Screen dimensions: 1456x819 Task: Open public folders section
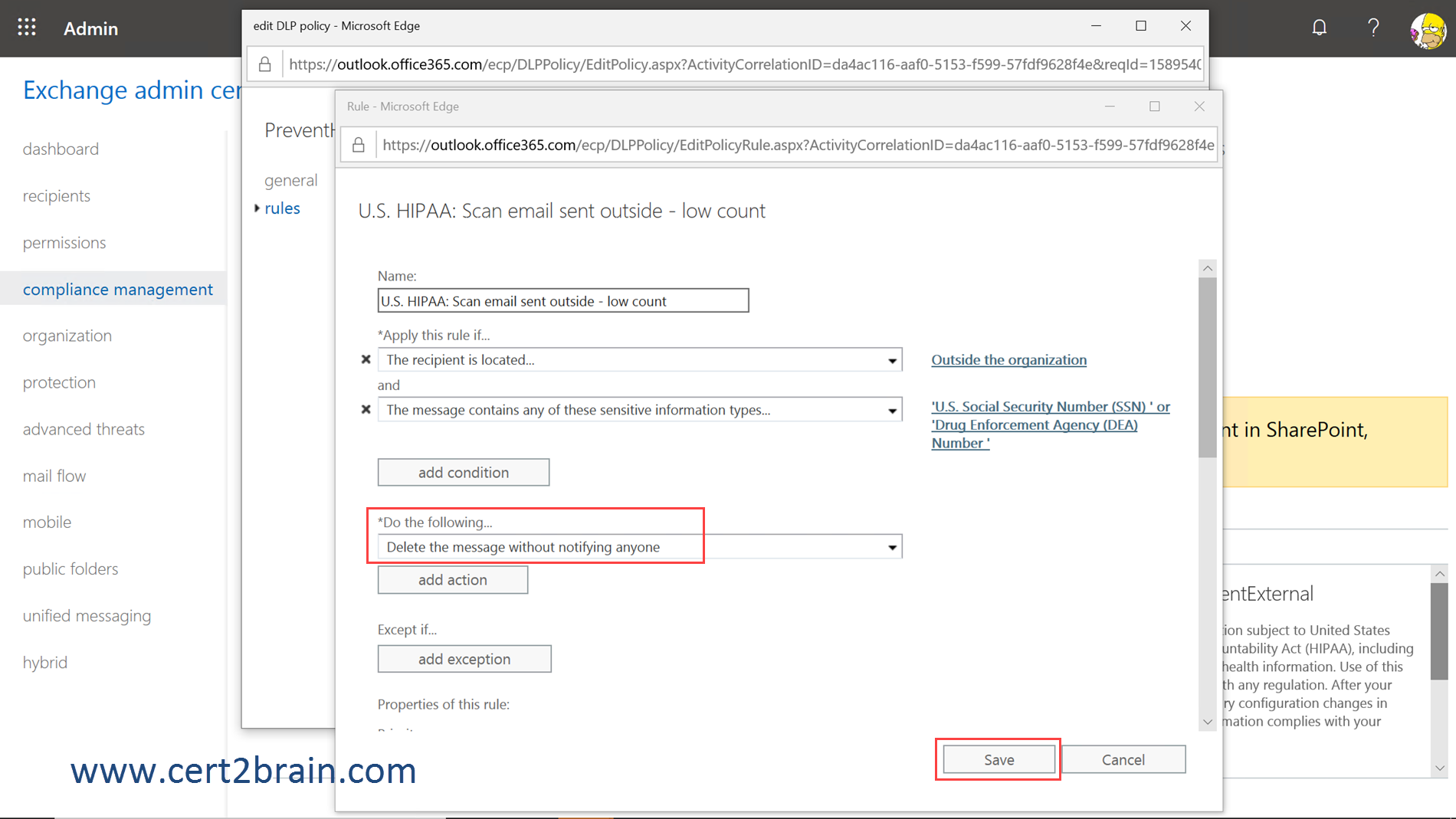71,569
